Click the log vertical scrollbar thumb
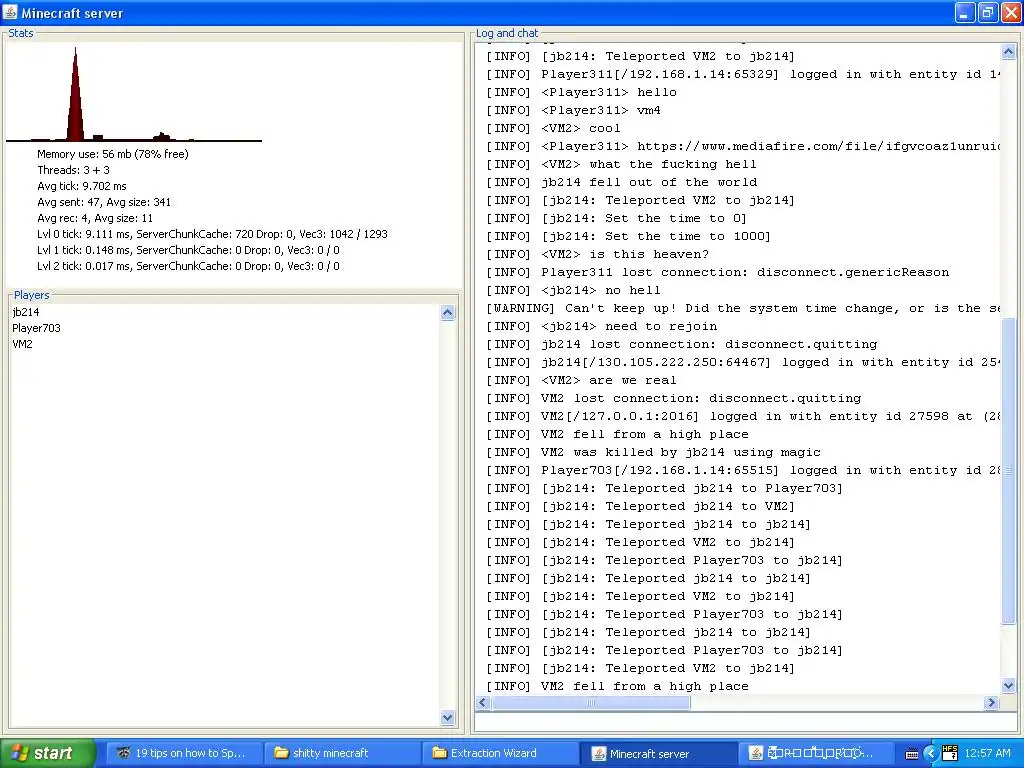This screenshot has width=1024, height=768. point(1008,469)
